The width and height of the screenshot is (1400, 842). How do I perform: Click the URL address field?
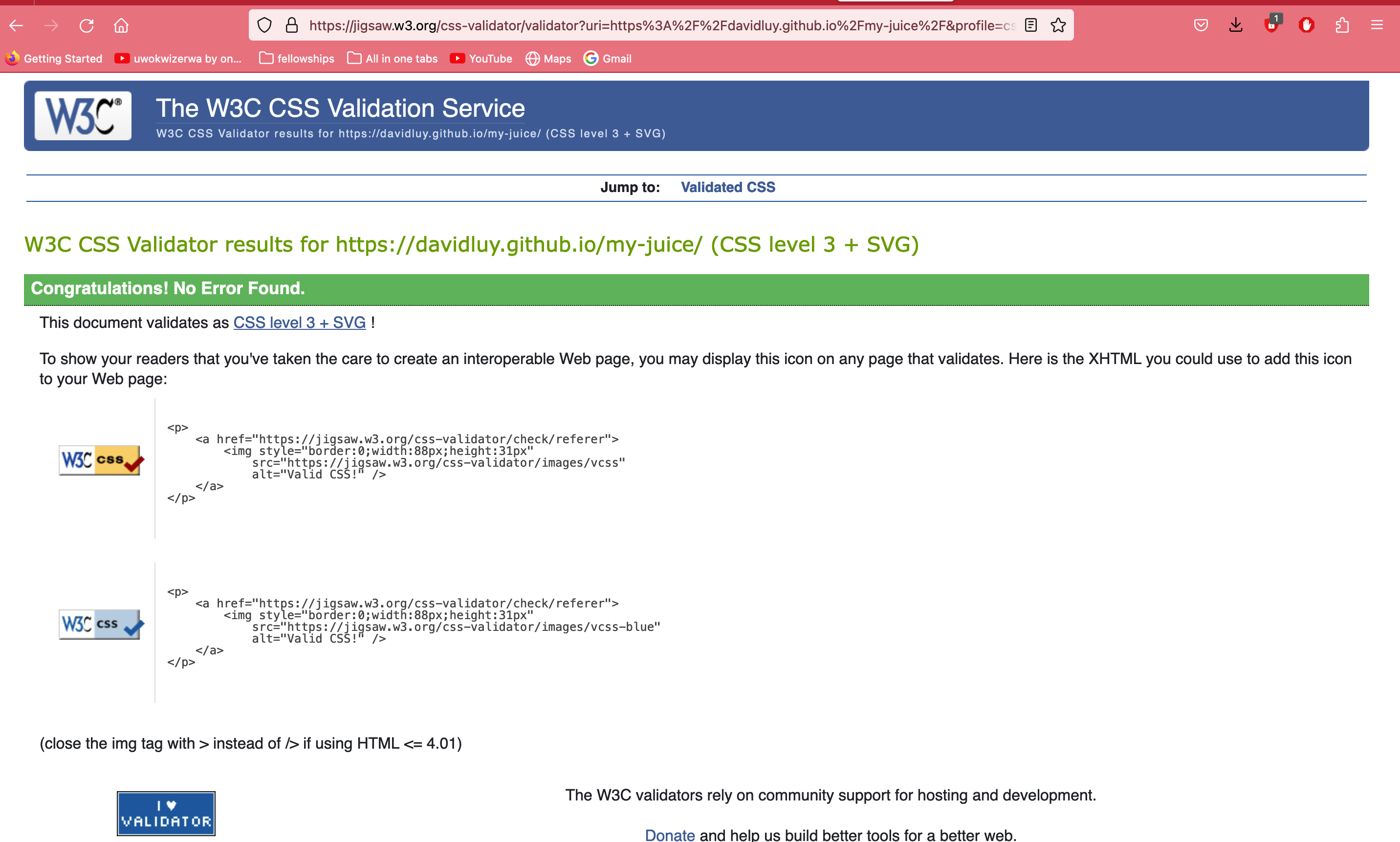(x=658, y=25)
